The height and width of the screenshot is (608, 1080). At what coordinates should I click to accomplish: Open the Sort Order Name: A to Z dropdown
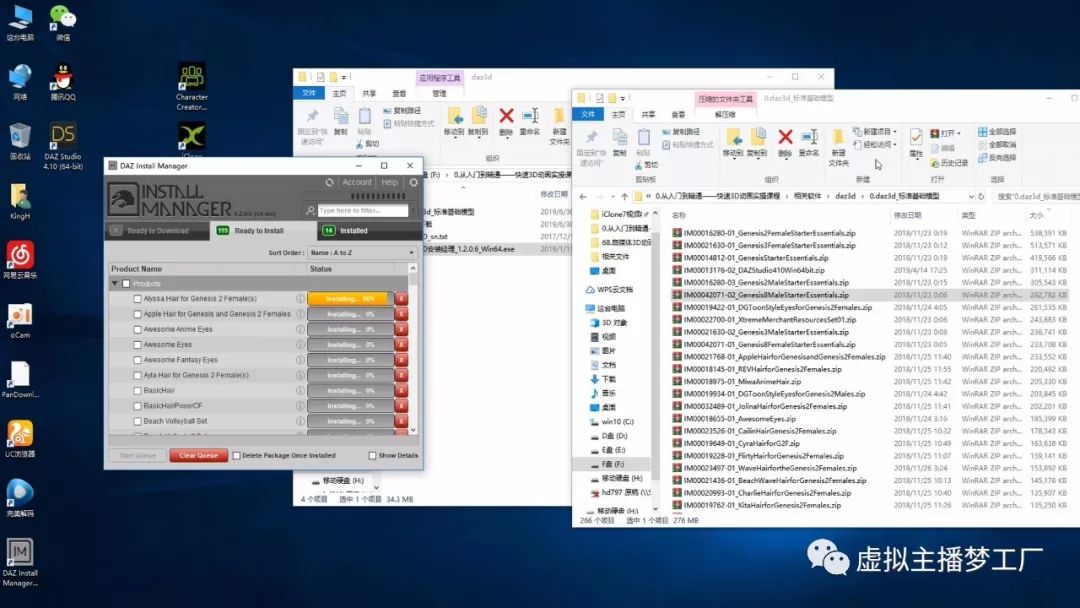(362, 253)
